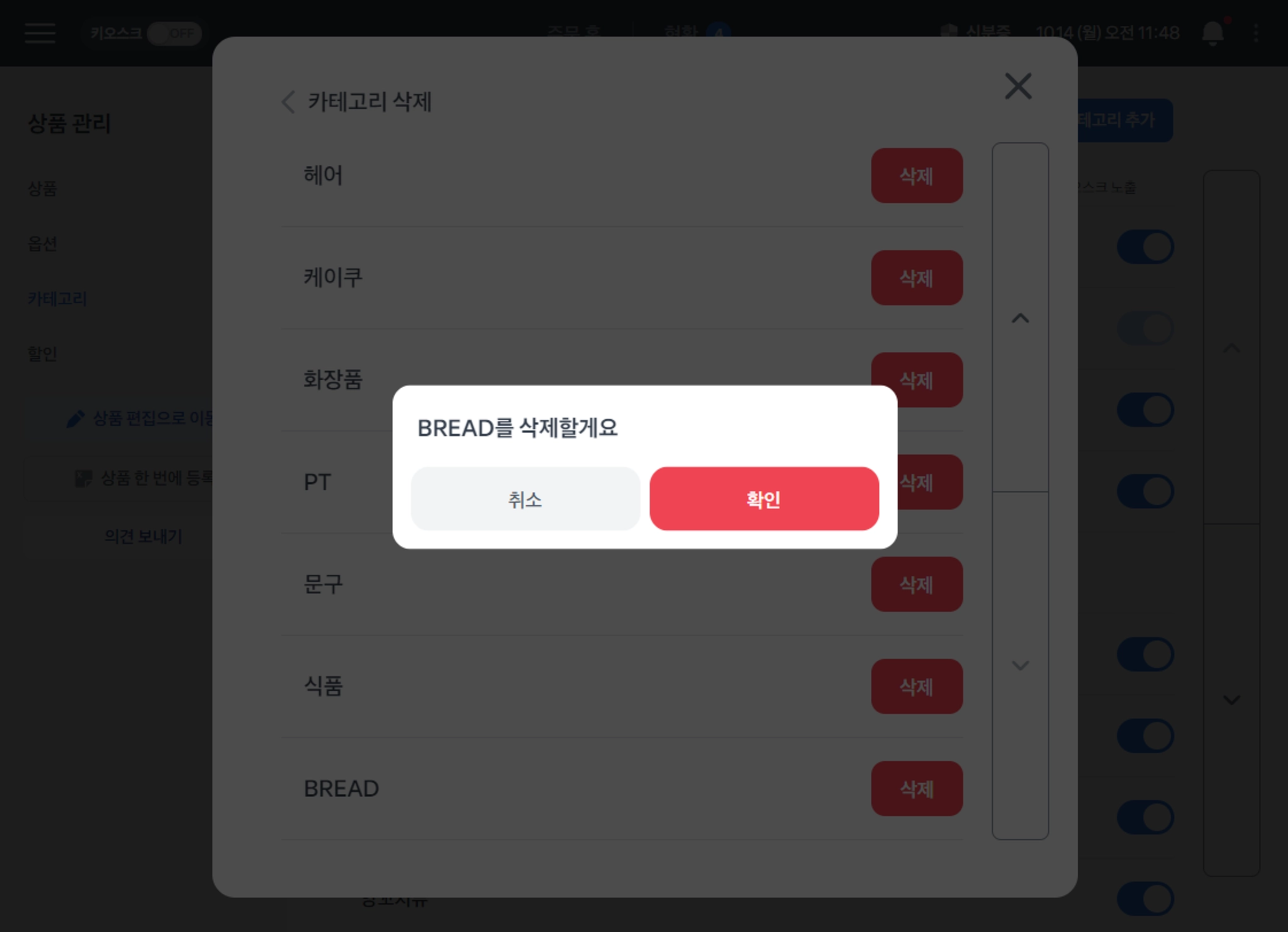Click the dialog's vertical scroll track

coord(1020,491)
